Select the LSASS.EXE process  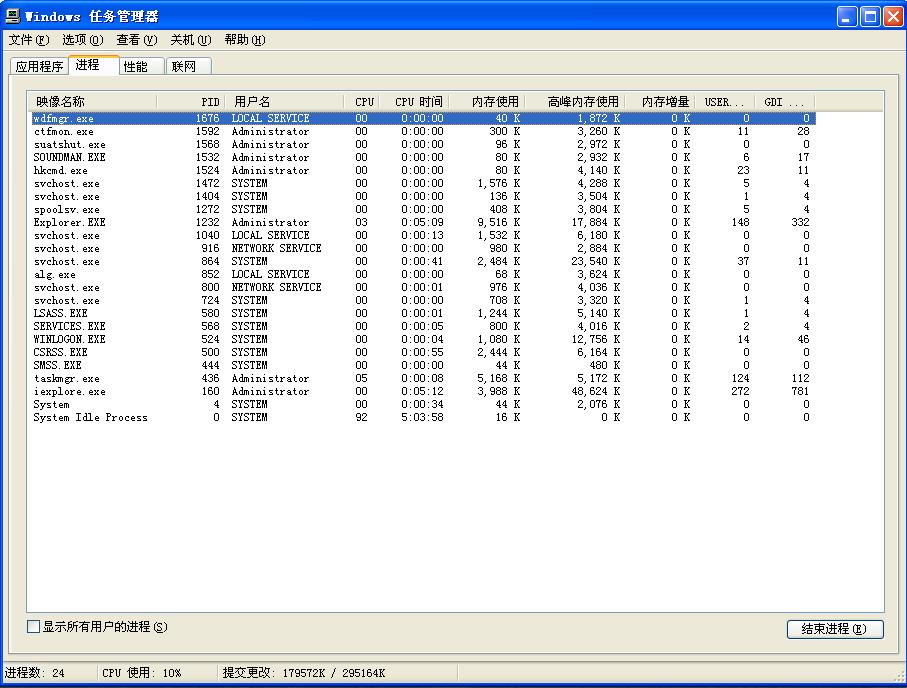click(423, 313)
